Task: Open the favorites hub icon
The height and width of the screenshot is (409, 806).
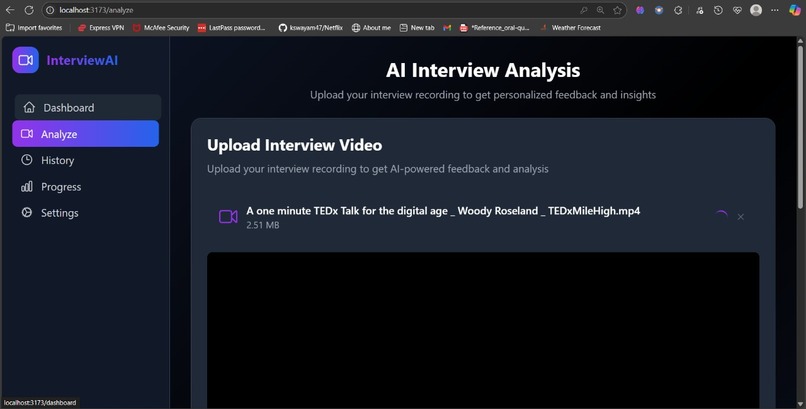Action: 700,10
